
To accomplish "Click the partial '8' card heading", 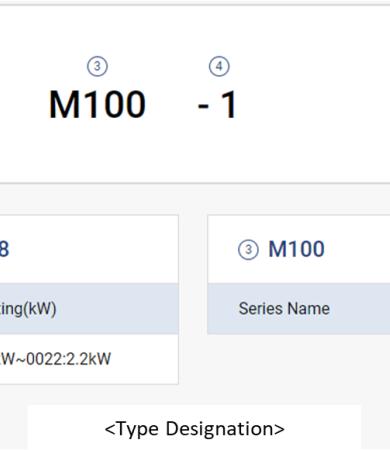I will [4, 249].
